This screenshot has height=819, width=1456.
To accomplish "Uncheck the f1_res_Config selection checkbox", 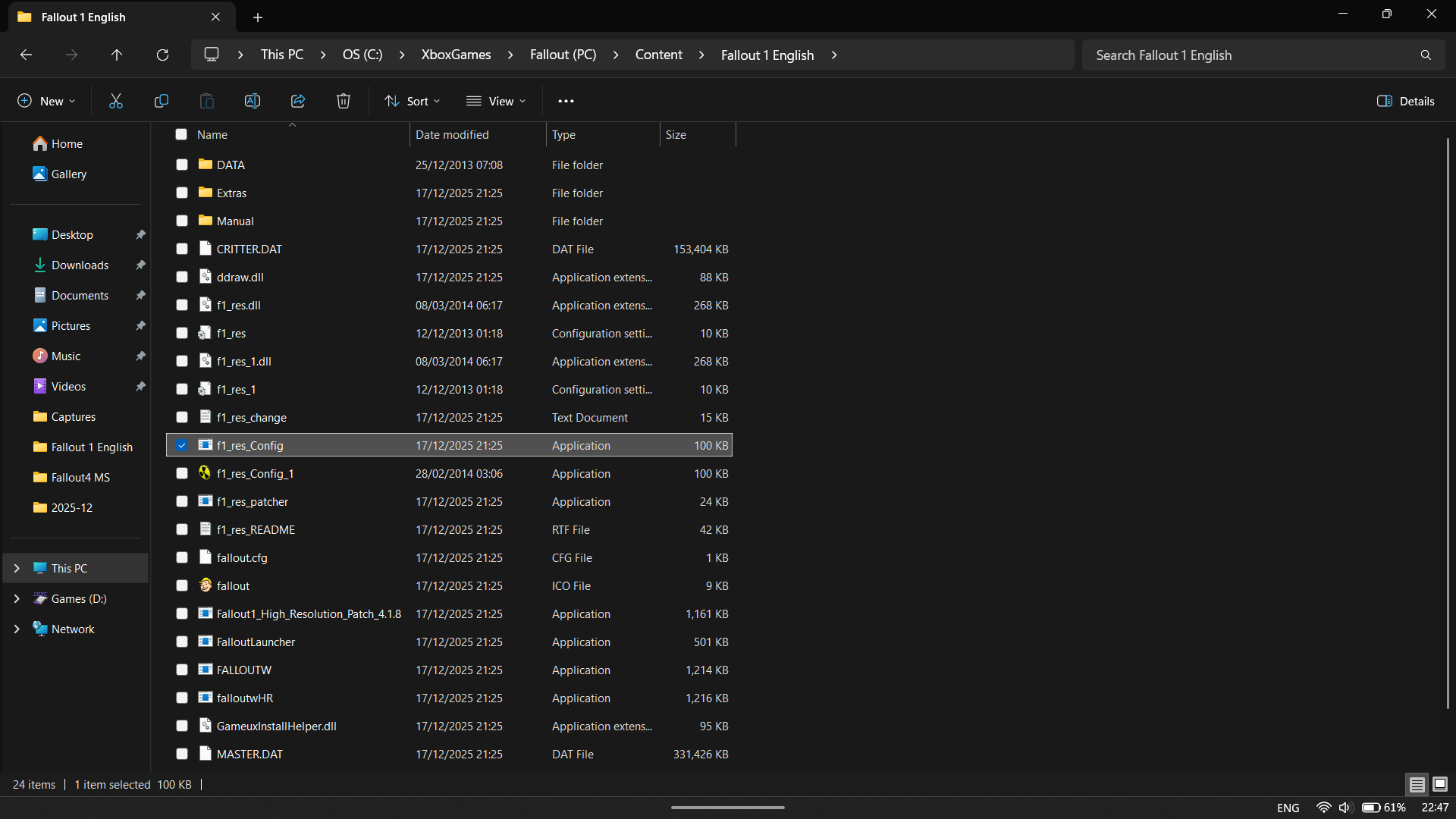I will pyautogui.click(x=181, y=445).
